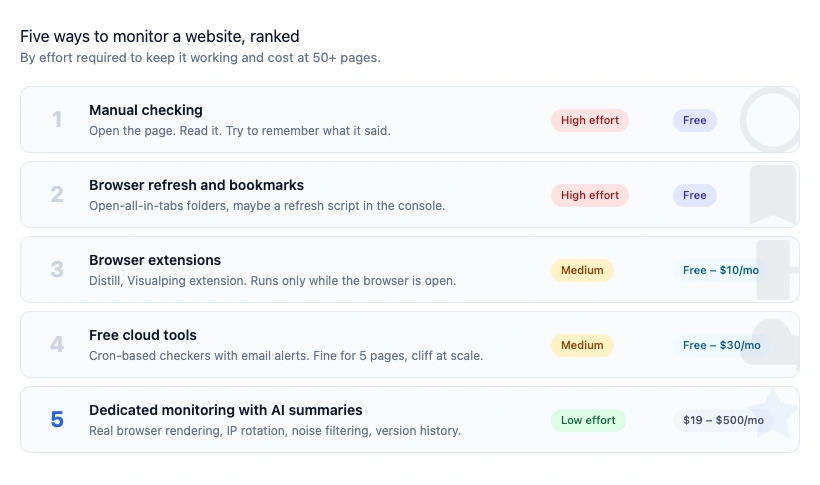The height and width of the screenshot is (485, 820).
Task: Click the Free – $30/mo price badge
Action: (x=721, y=345)
